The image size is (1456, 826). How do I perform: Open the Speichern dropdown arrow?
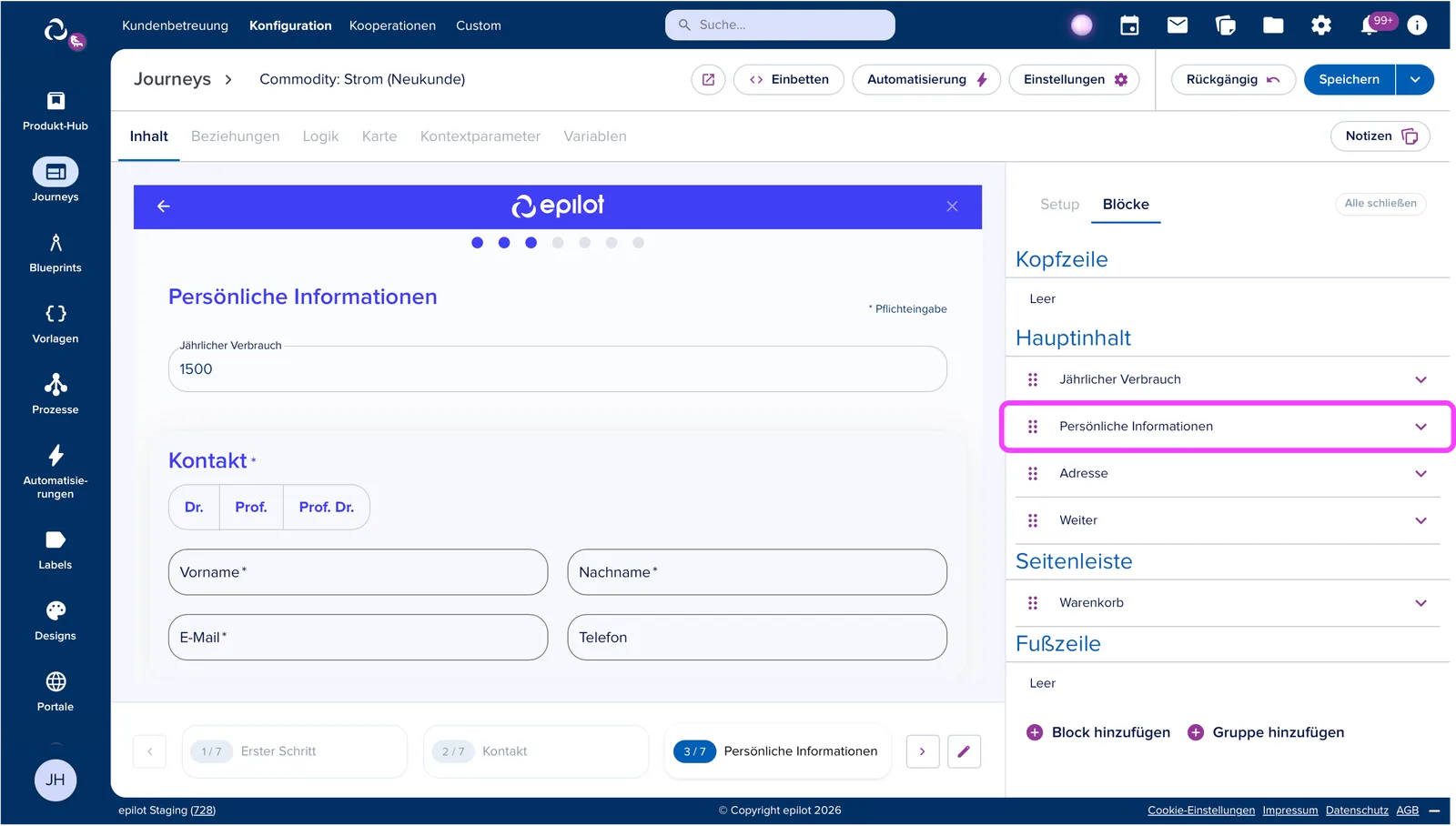point(1415,80)
